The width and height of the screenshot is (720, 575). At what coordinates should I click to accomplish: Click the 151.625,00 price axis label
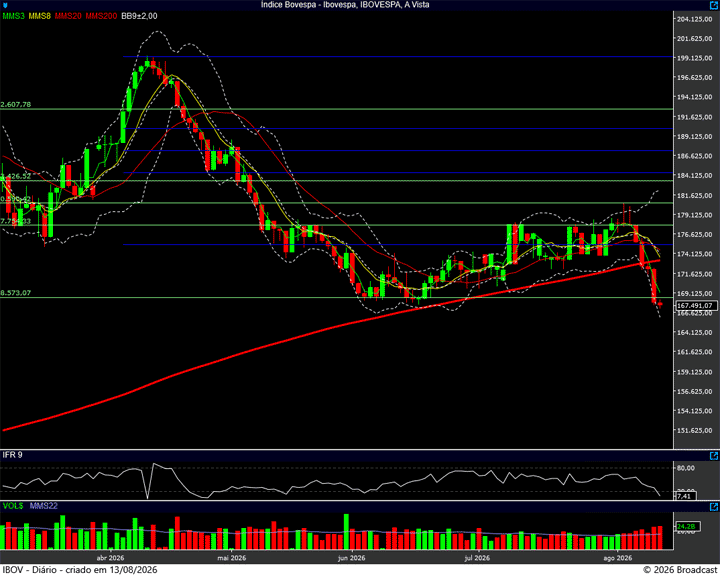coord(695,430)
